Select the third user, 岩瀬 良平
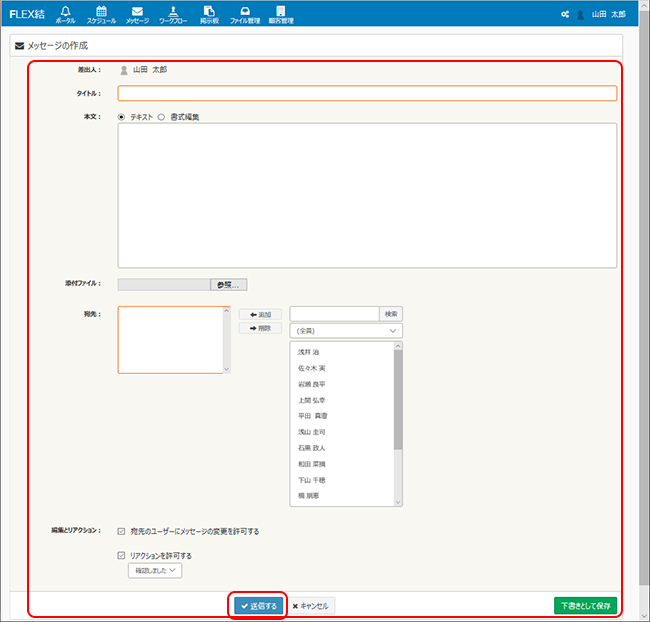 312,384
